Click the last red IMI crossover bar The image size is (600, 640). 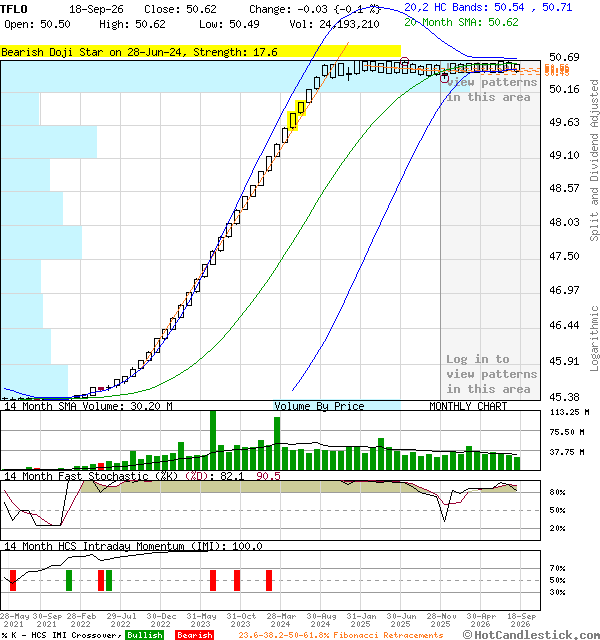click(269, 580)
